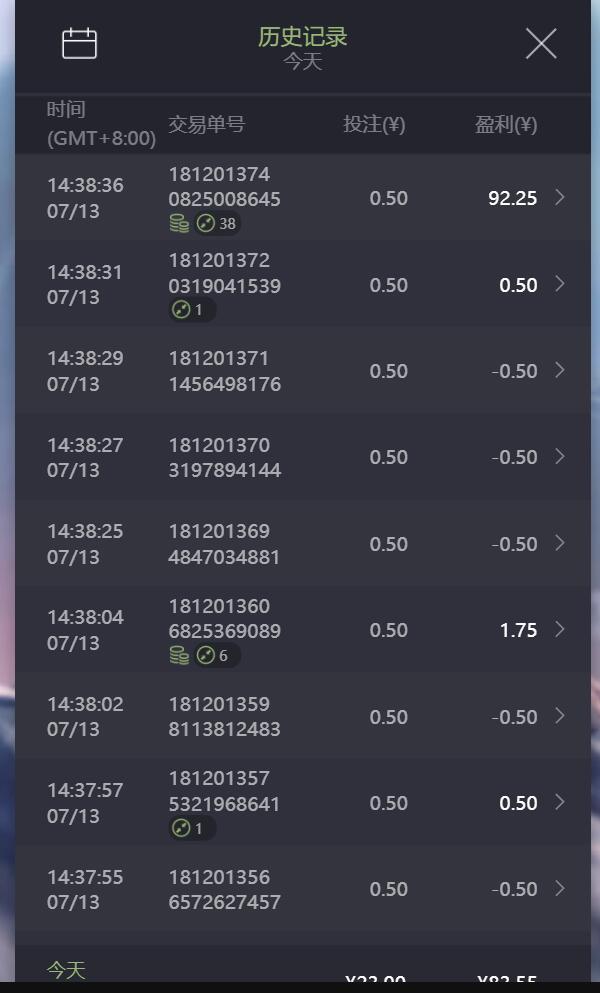Close the history records panel
This screenshot has width=600, height=993.
pos(541,43)
